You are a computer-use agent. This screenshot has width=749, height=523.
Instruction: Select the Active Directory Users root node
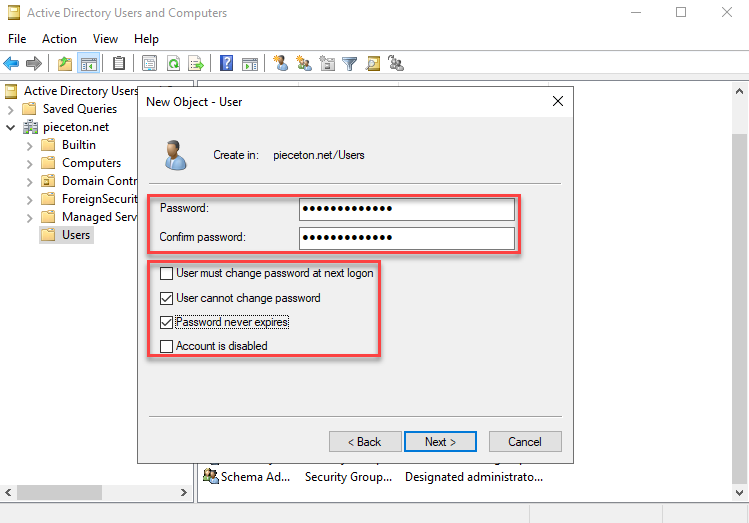point(80,91)
